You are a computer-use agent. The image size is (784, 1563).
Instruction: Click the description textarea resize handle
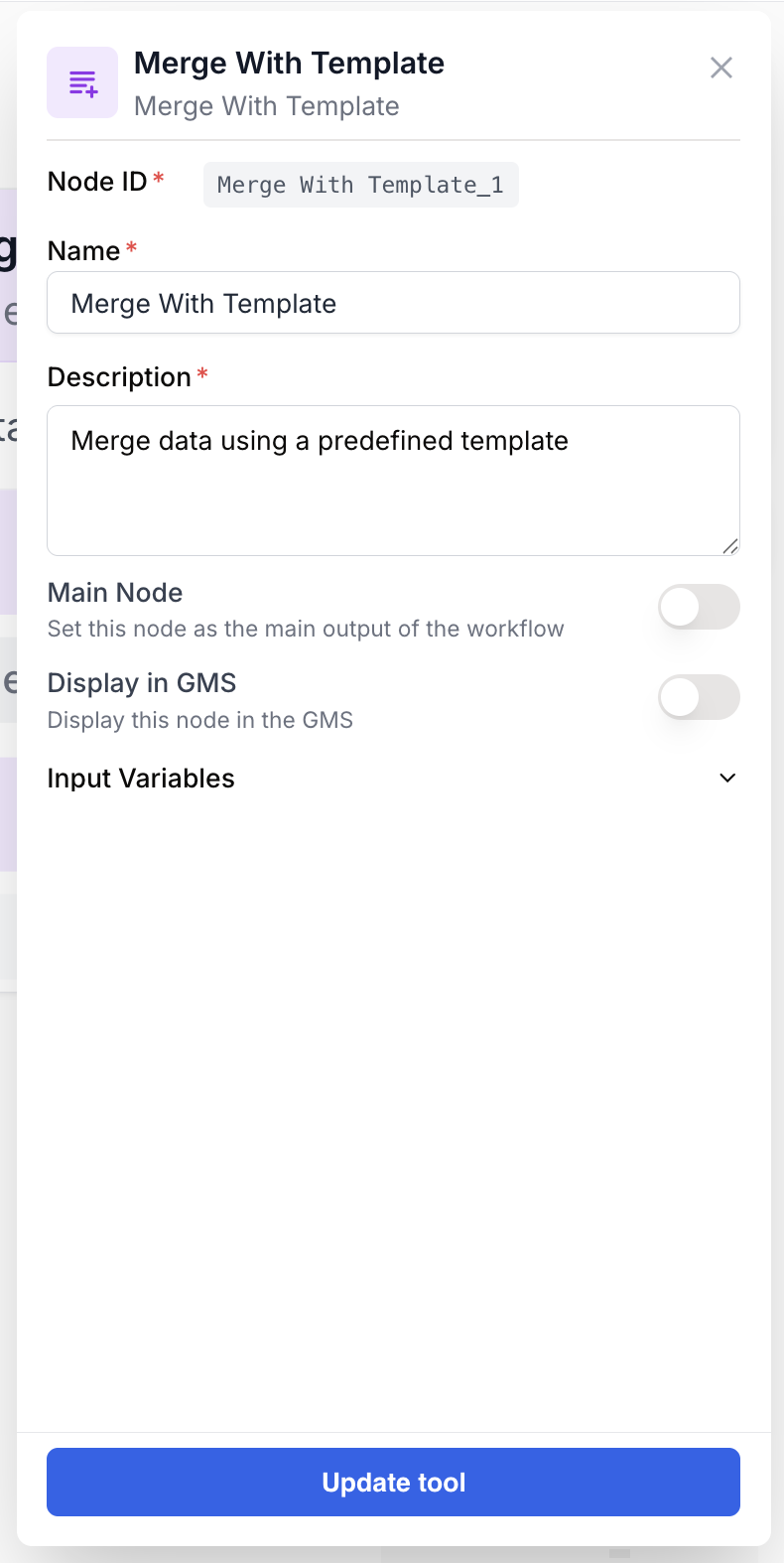(x=732, y=547)
